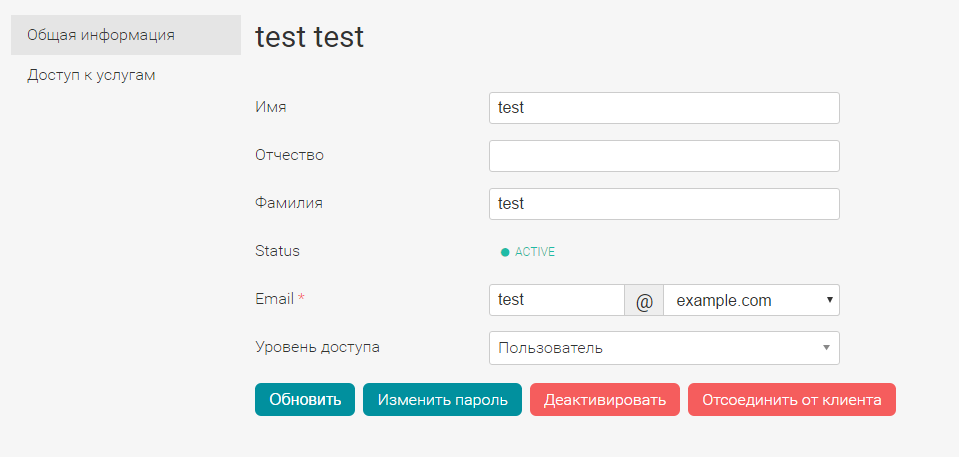Click the red asterisk beside Email
This screenshot has width=959, height=457.
pos(301,299)
